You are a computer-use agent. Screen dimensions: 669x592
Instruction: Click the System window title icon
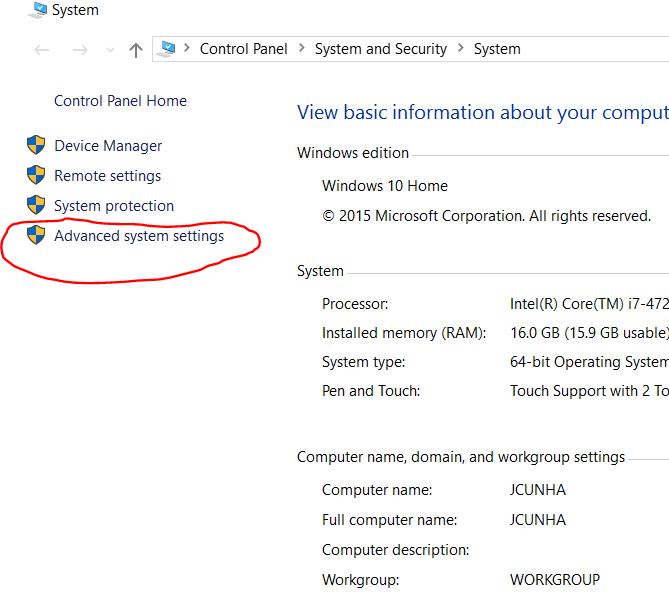38,10
